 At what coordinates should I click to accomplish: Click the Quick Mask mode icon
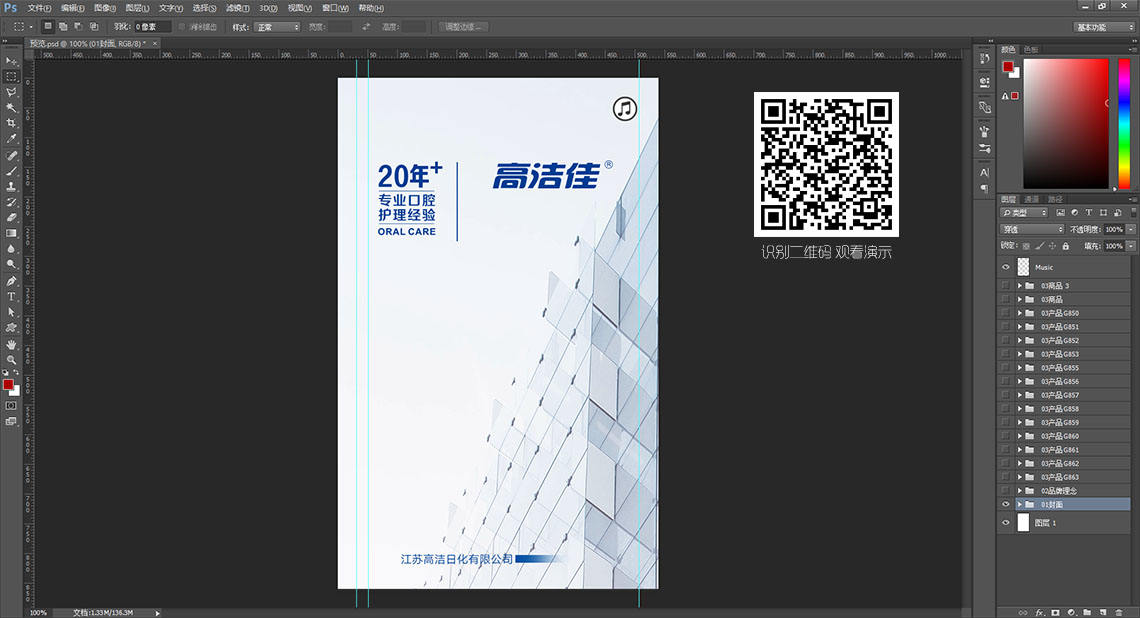coord(11,406)
